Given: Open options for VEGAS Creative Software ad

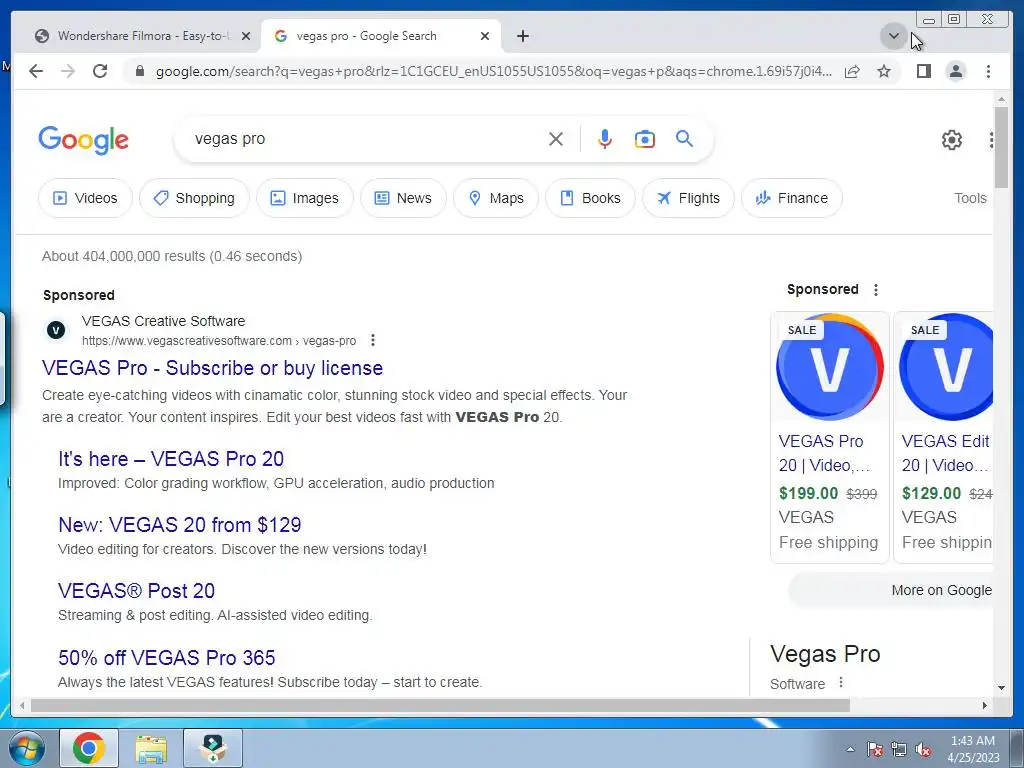Looking at the screenshot, I should tap(373, 340).
